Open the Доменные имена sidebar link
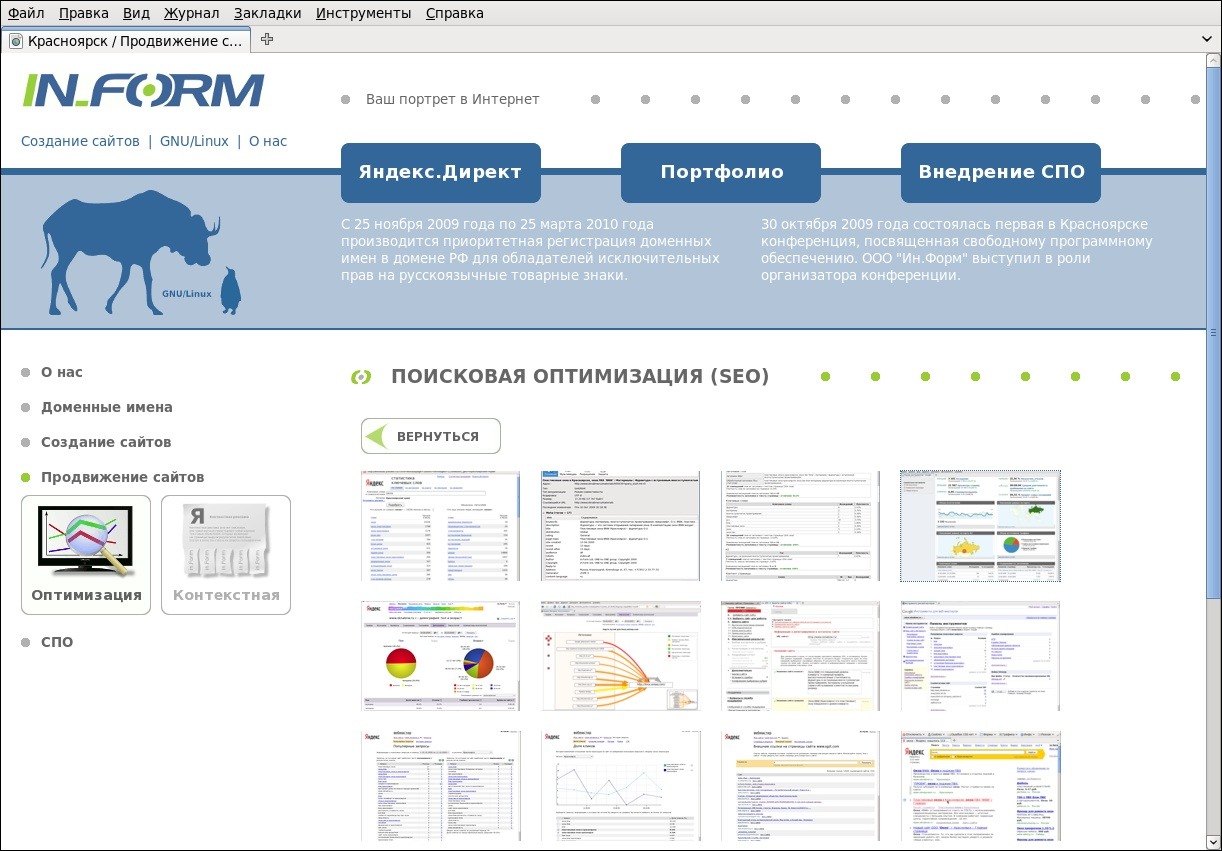The image size is (1222, 851). pos(106,407)
